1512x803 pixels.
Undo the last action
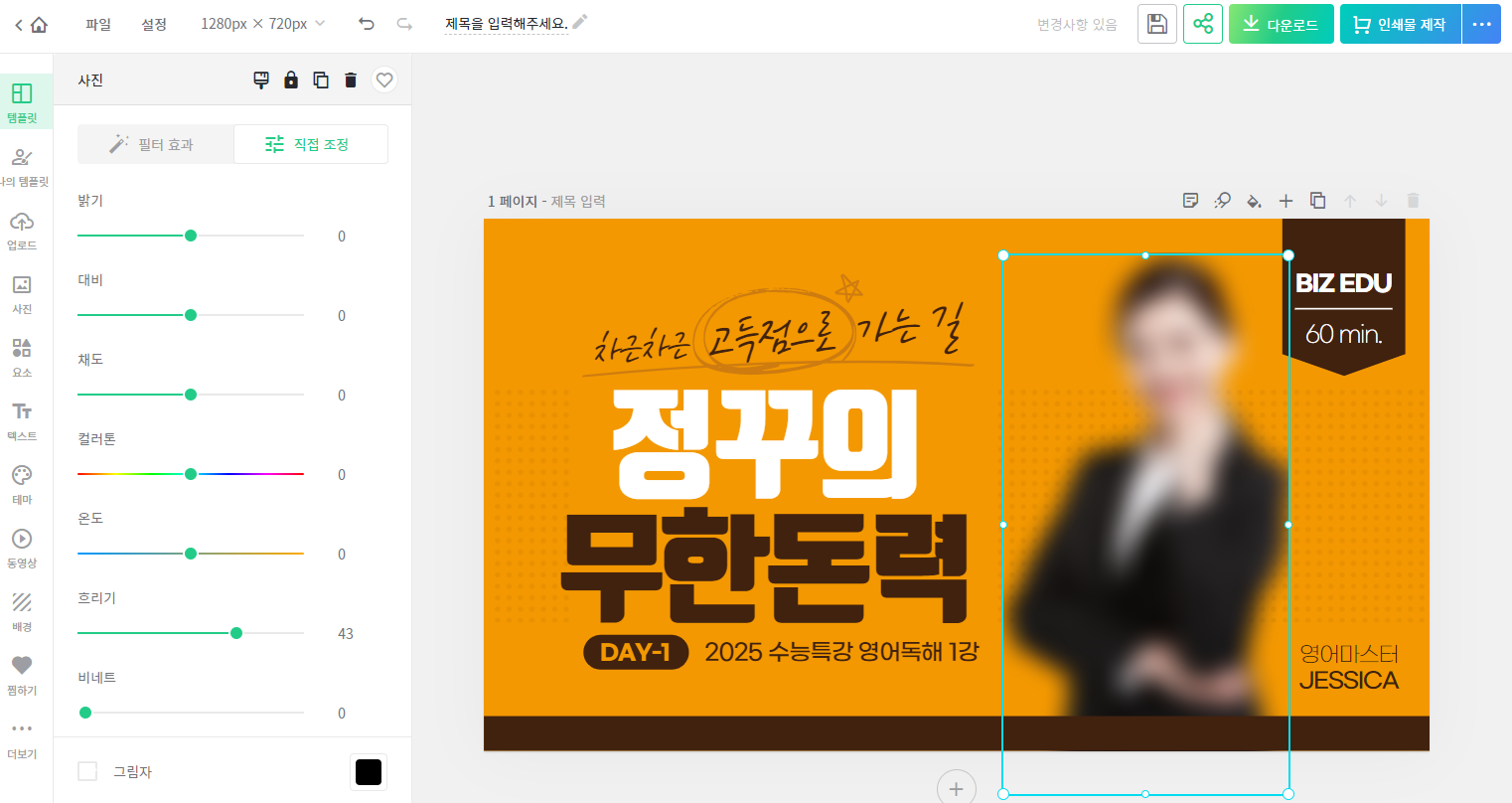click(x=367, y=24)
